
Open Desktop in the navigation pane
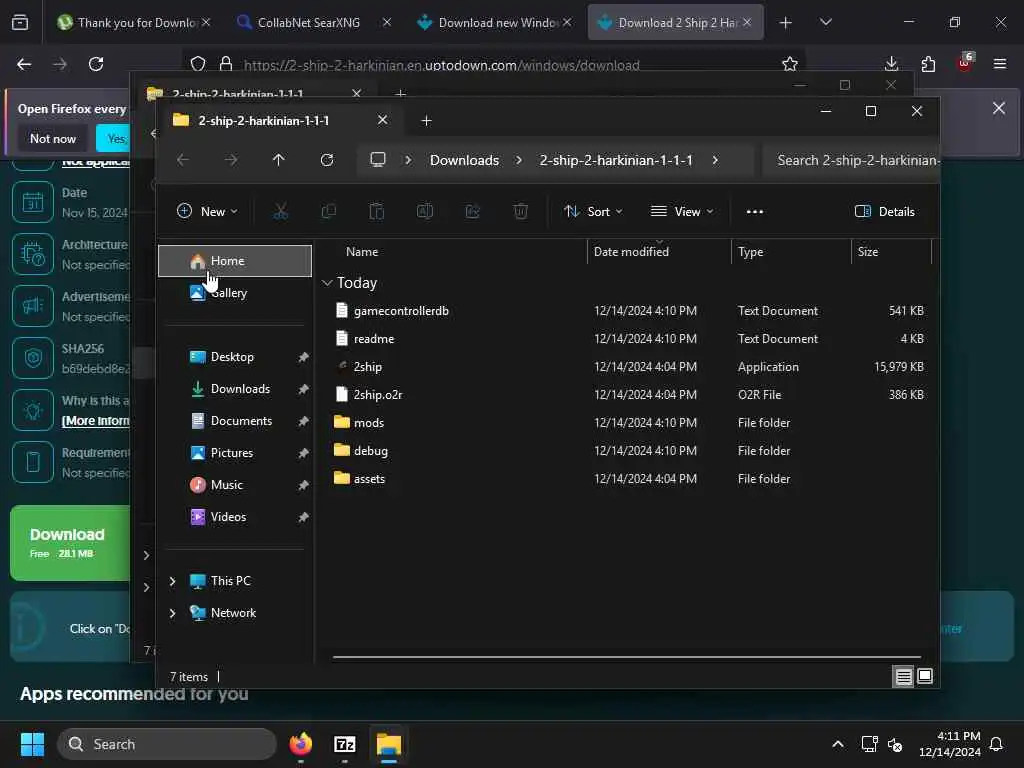[x=235, y=357]
